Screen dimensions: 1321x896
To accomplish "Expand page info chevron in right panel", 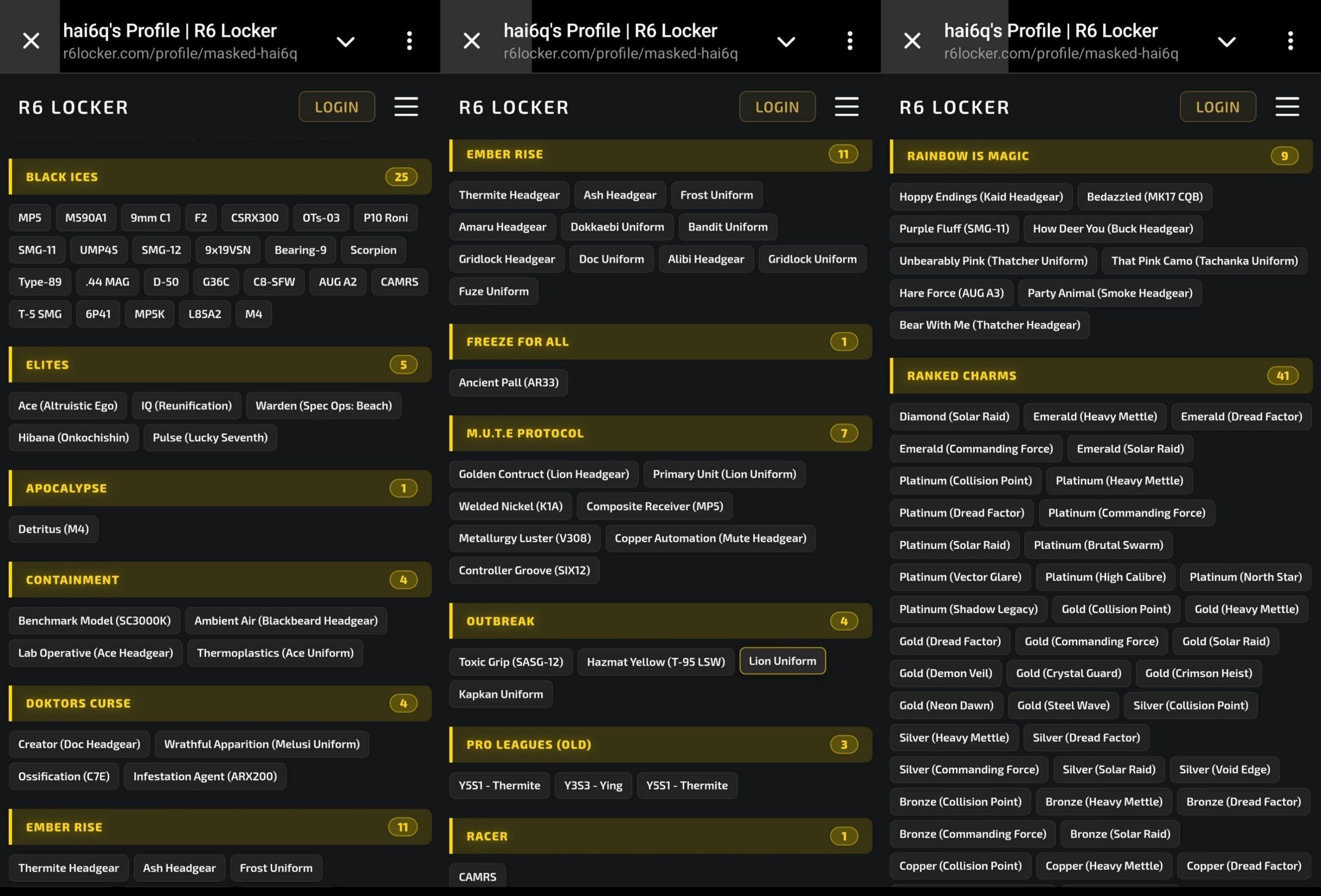I will [x=1227, y=41].
